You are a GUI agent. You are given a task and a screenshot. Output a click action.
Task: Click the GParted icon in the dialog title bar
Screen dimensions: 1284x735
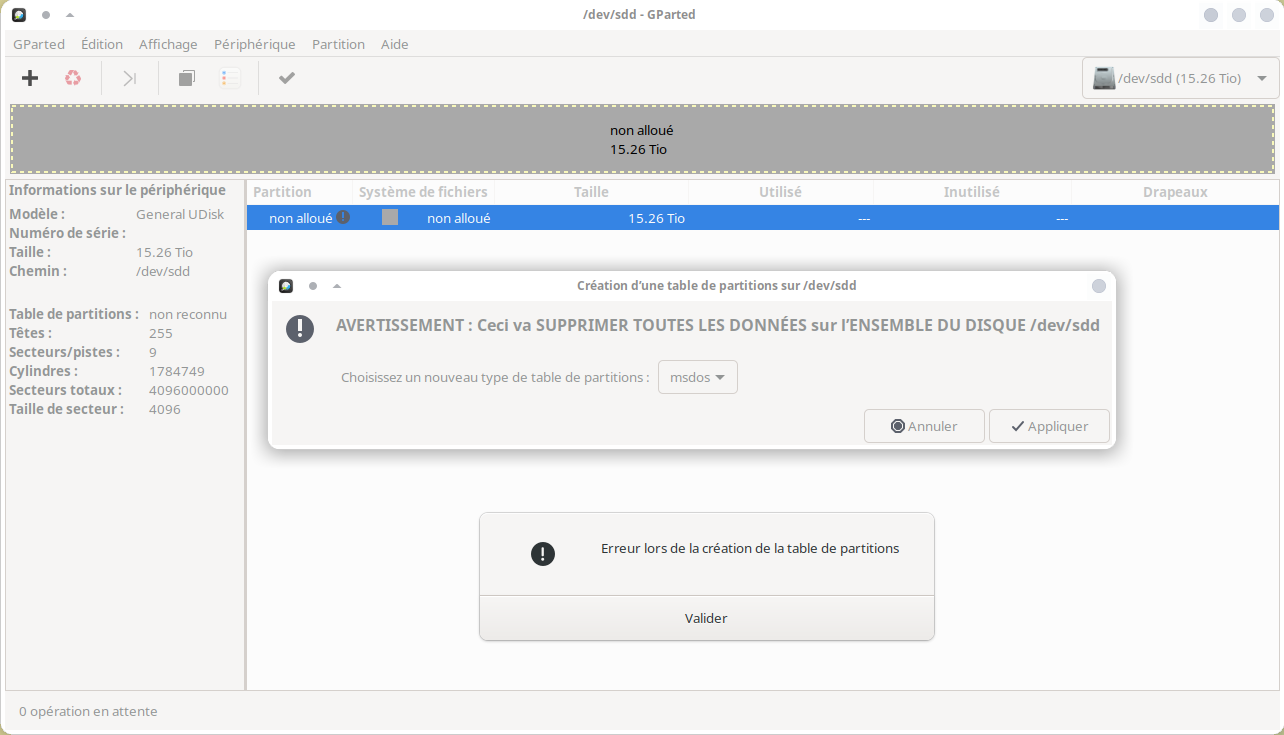click(x=286, y=286)
